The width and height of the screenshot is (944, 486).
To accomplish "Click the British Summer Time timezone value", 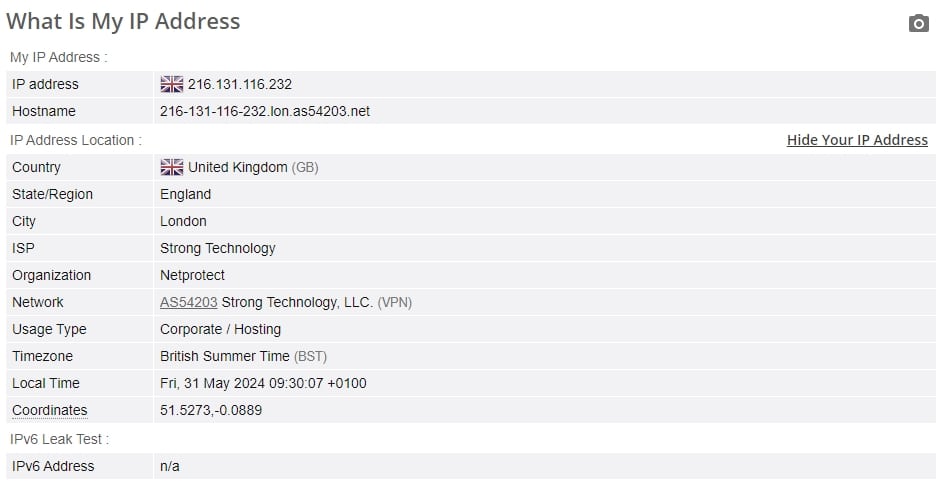I will coord(225,357).
